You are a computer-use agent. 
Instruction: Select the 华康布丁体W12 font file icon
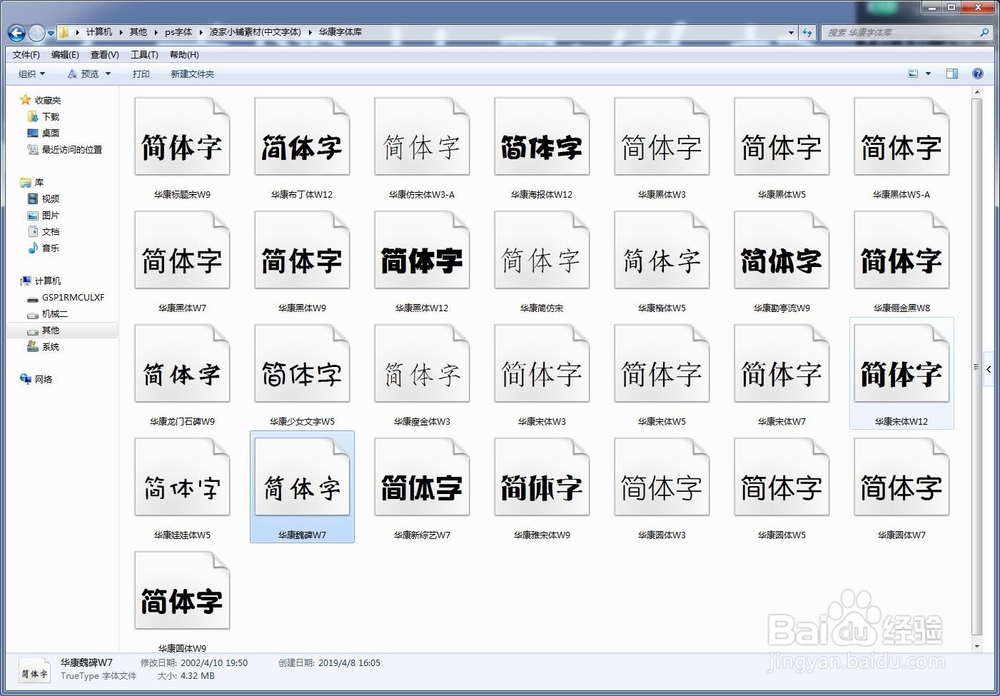tap(302, 137)
